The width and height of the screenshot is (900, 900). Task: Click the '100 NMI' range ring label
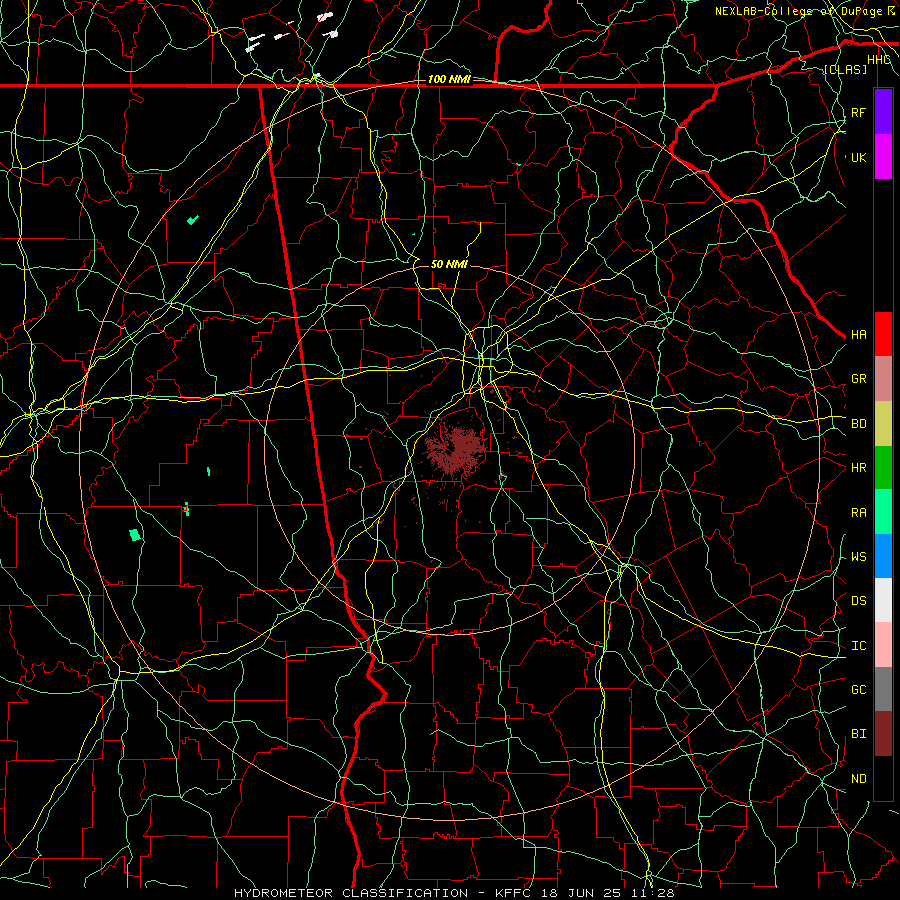(449, 79)
